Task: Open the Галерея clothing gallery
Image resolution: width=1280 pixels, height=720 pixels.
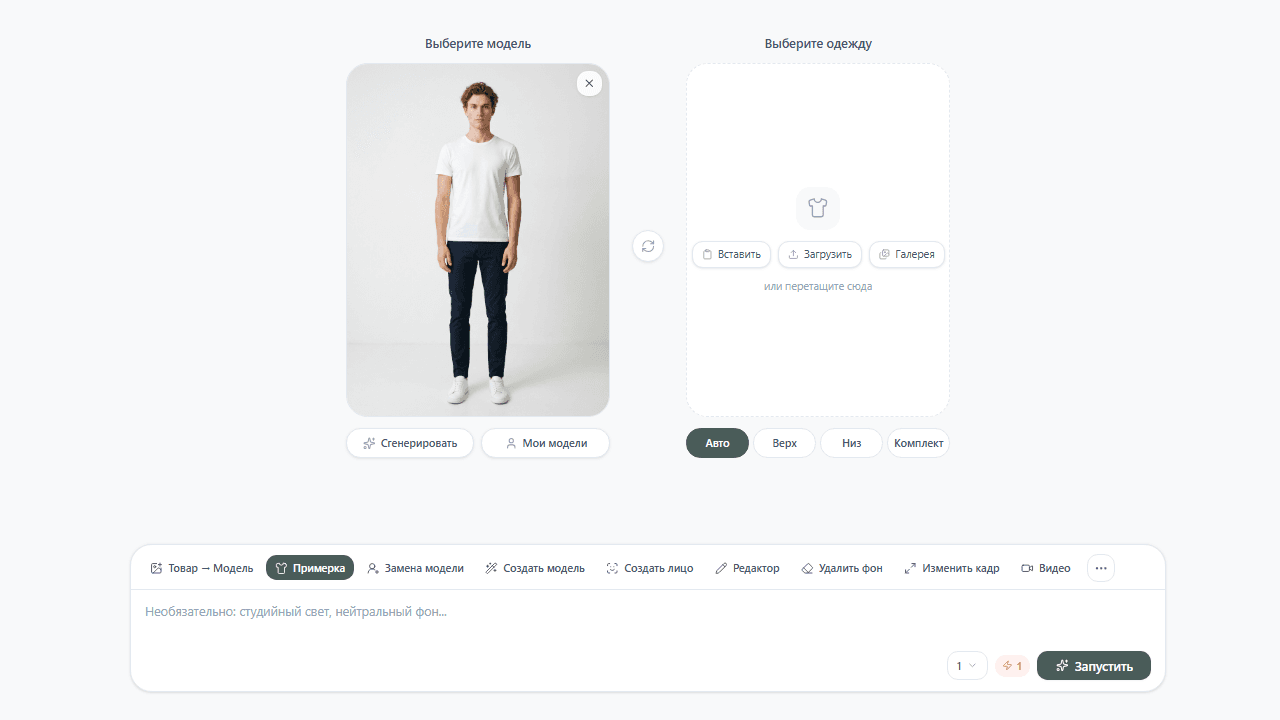Action: click(x=906, y=254)
